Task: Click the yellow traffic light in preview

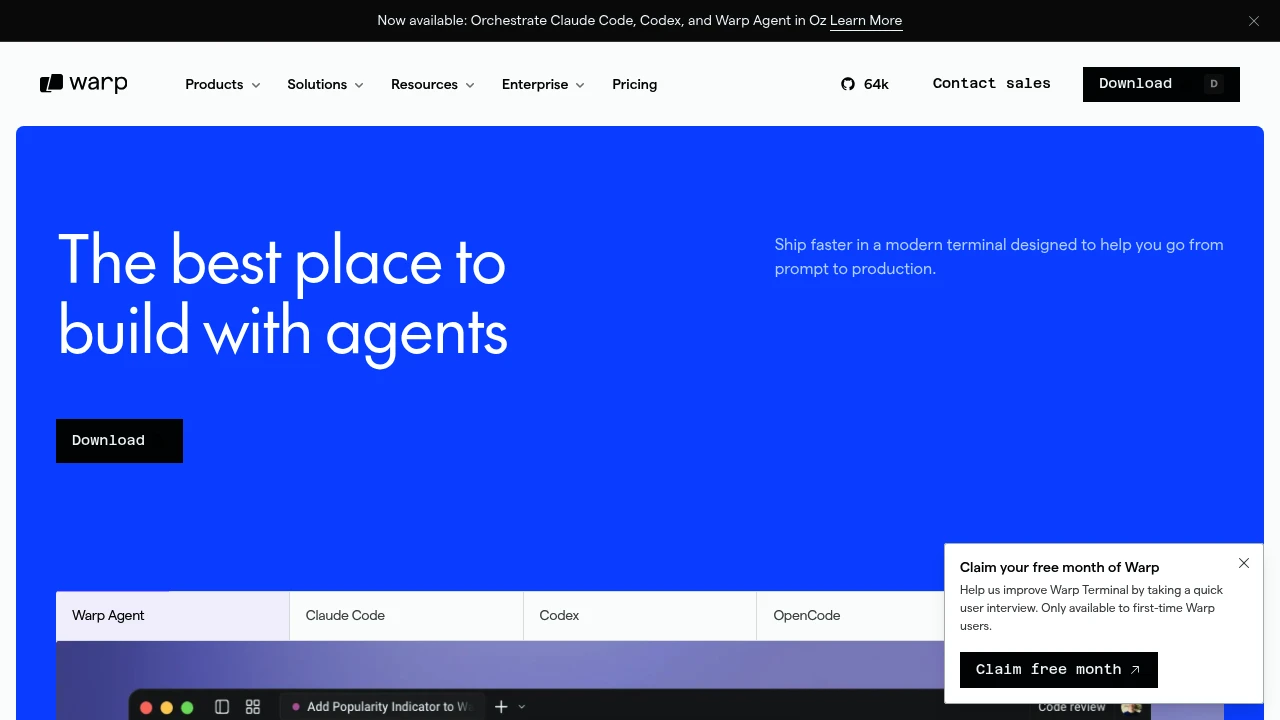Action: (x=166, y=708)
